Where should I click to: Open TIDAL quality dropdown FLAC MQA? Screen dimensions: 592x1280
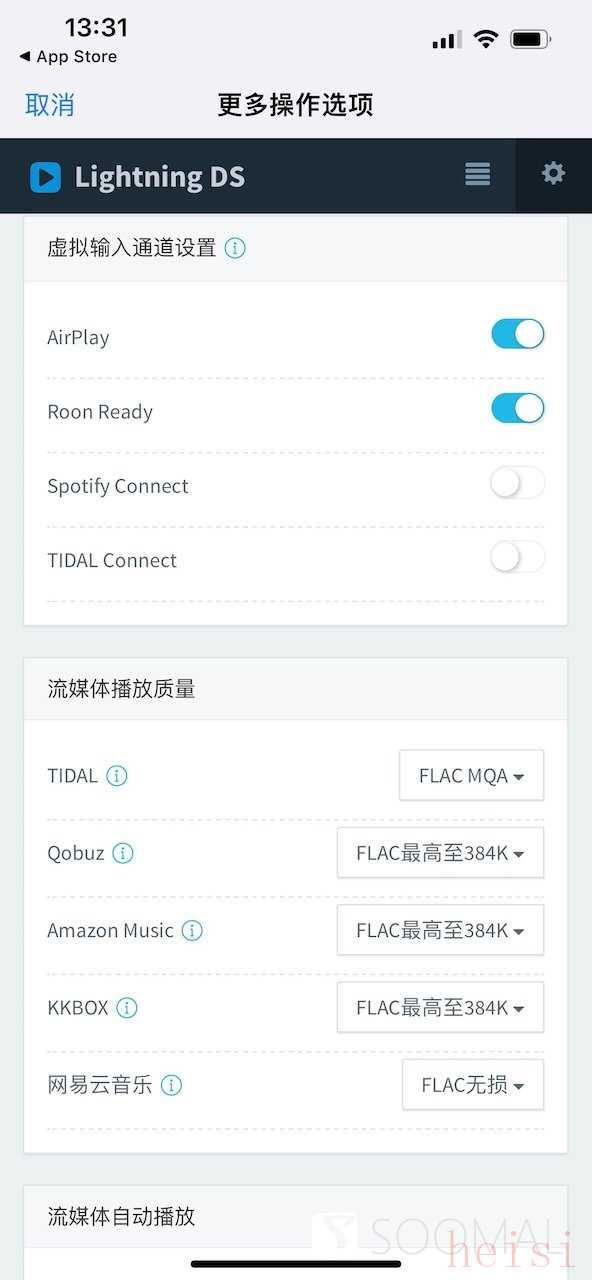(472, 775)
